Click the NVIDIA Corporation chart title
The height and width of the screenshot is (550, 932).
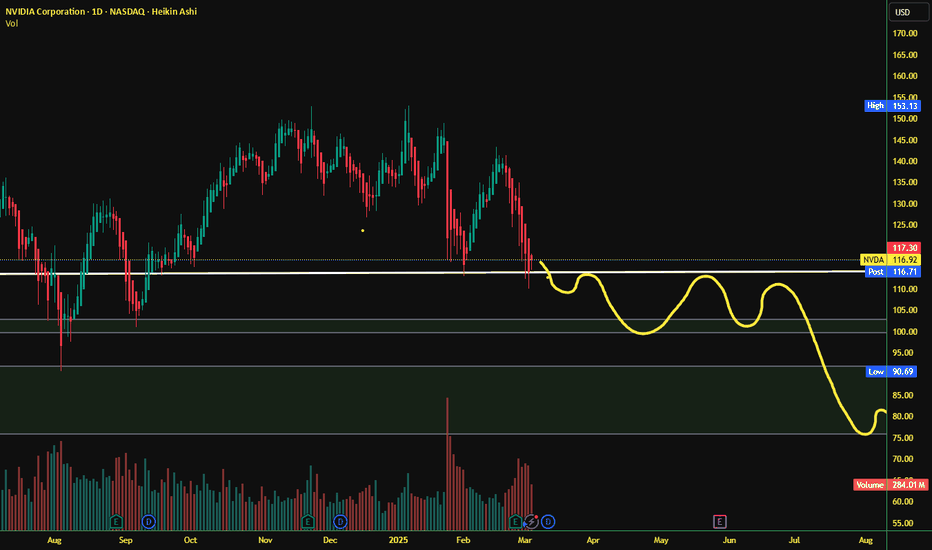pos(101,11)
